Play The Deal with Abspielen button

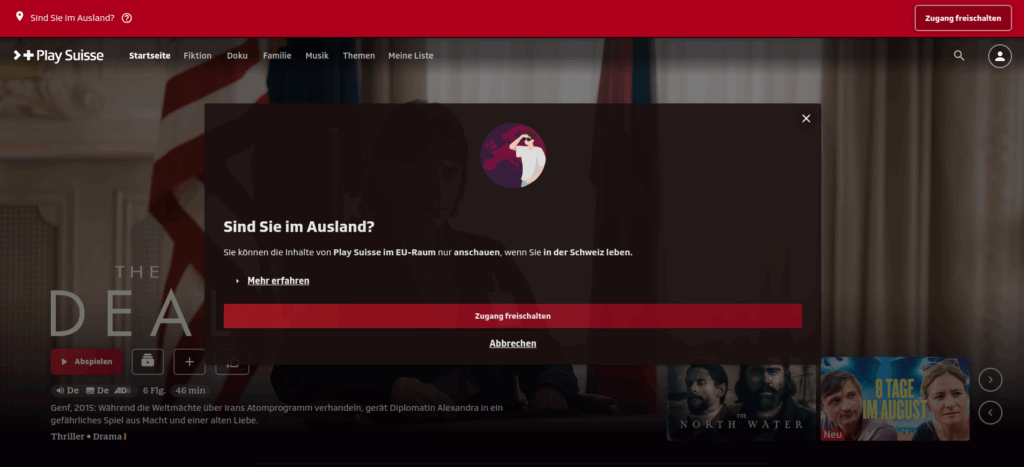[86, 361]
